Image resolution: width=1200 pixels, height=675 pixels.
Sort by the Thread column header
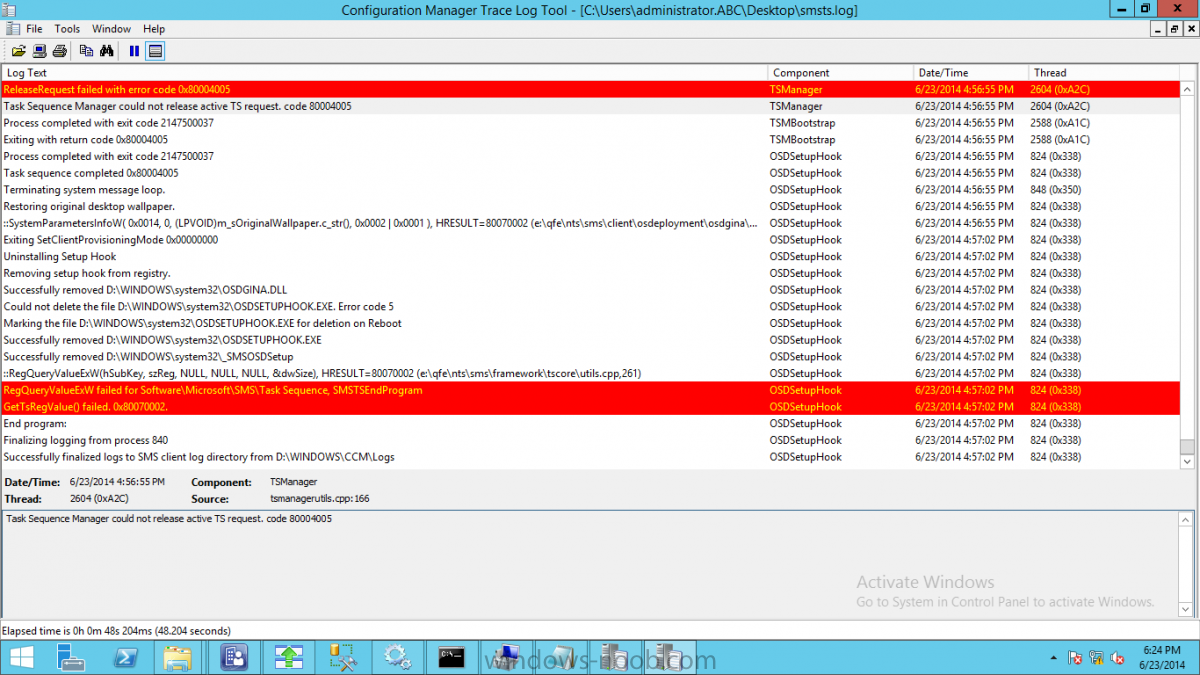point(1104,72)
